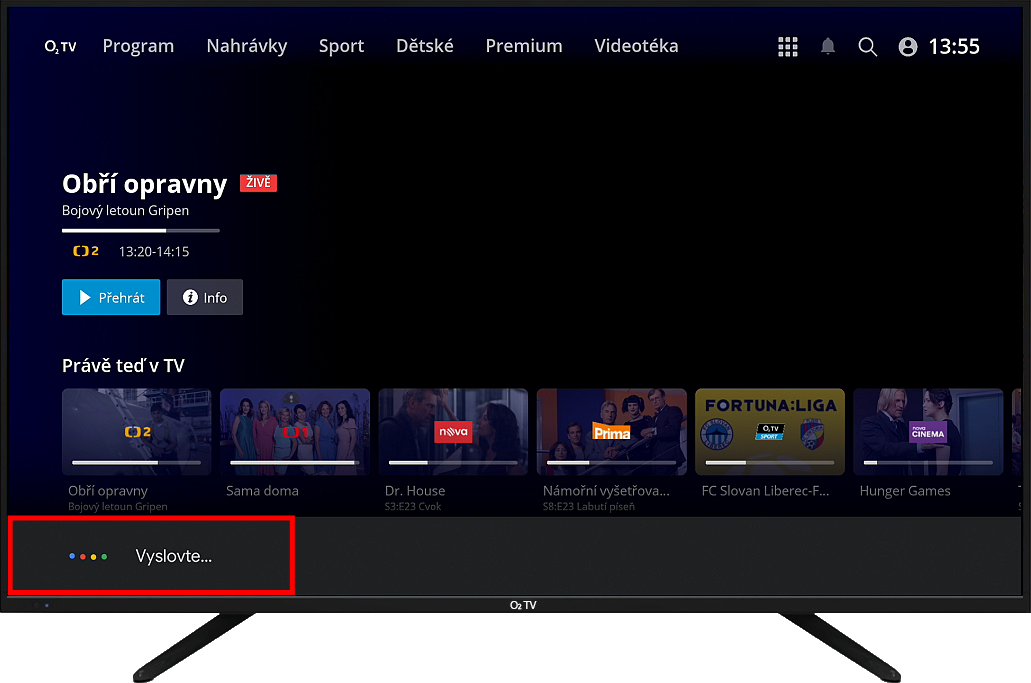Click the ČT2 channel logo under title
Image resolution: width=1031 pixels, height=683 pixels.
86,252
